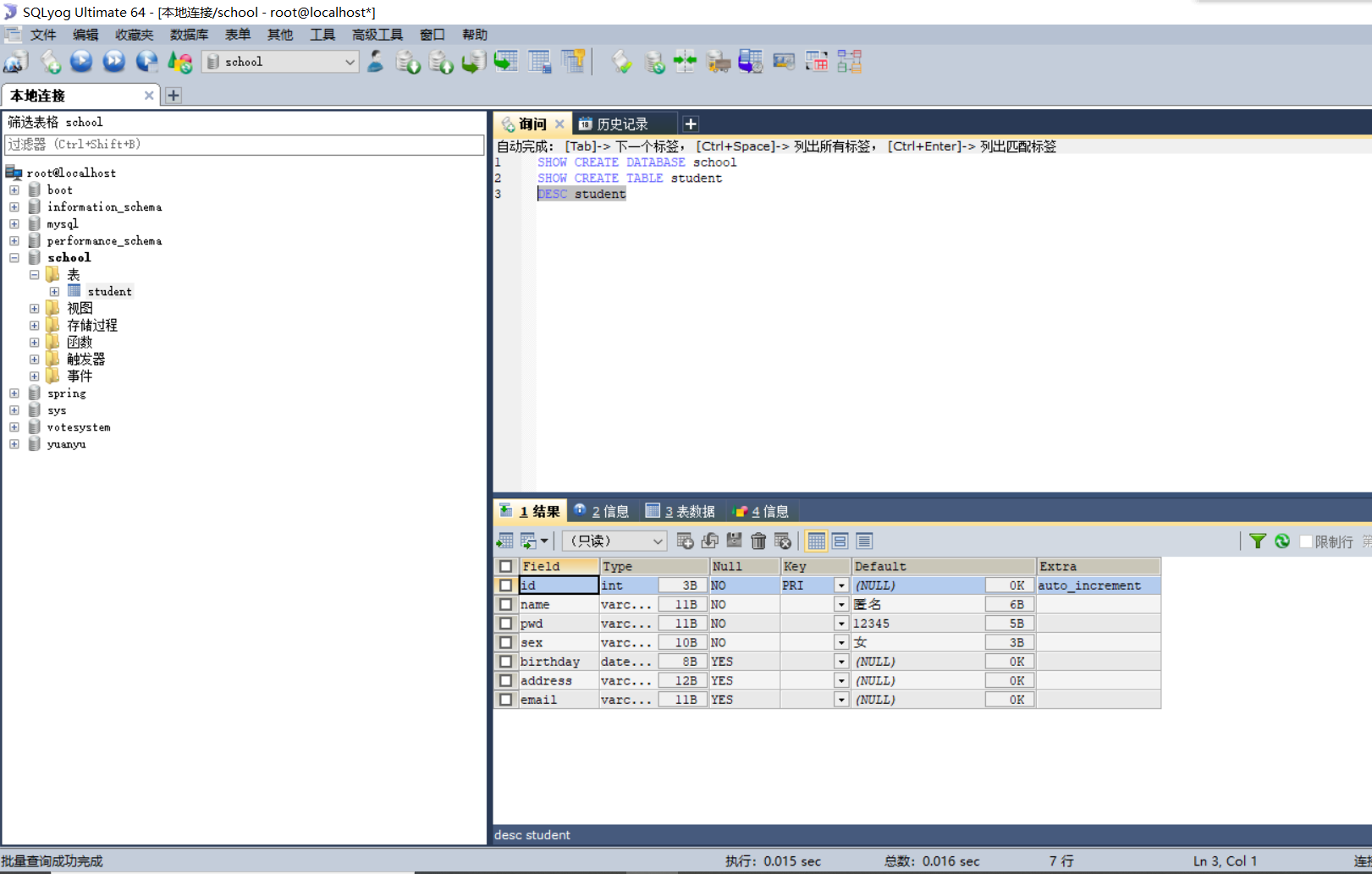The width and height of the screenshot is (1372, 874).
Task: Click the new connection icon
Action: 16,62
